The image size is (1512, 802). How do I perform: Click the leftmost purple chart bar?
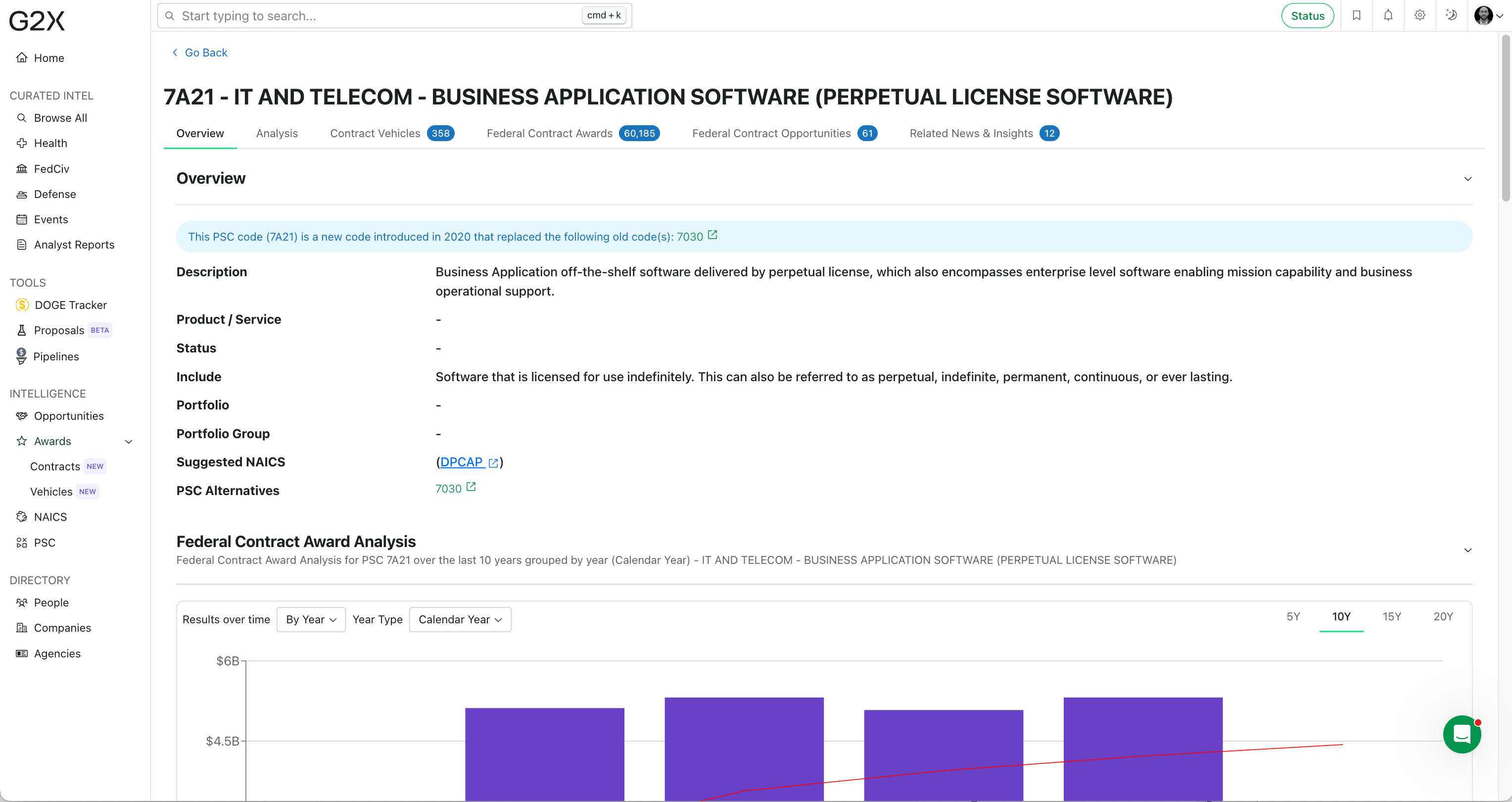(x=545, y=754)
